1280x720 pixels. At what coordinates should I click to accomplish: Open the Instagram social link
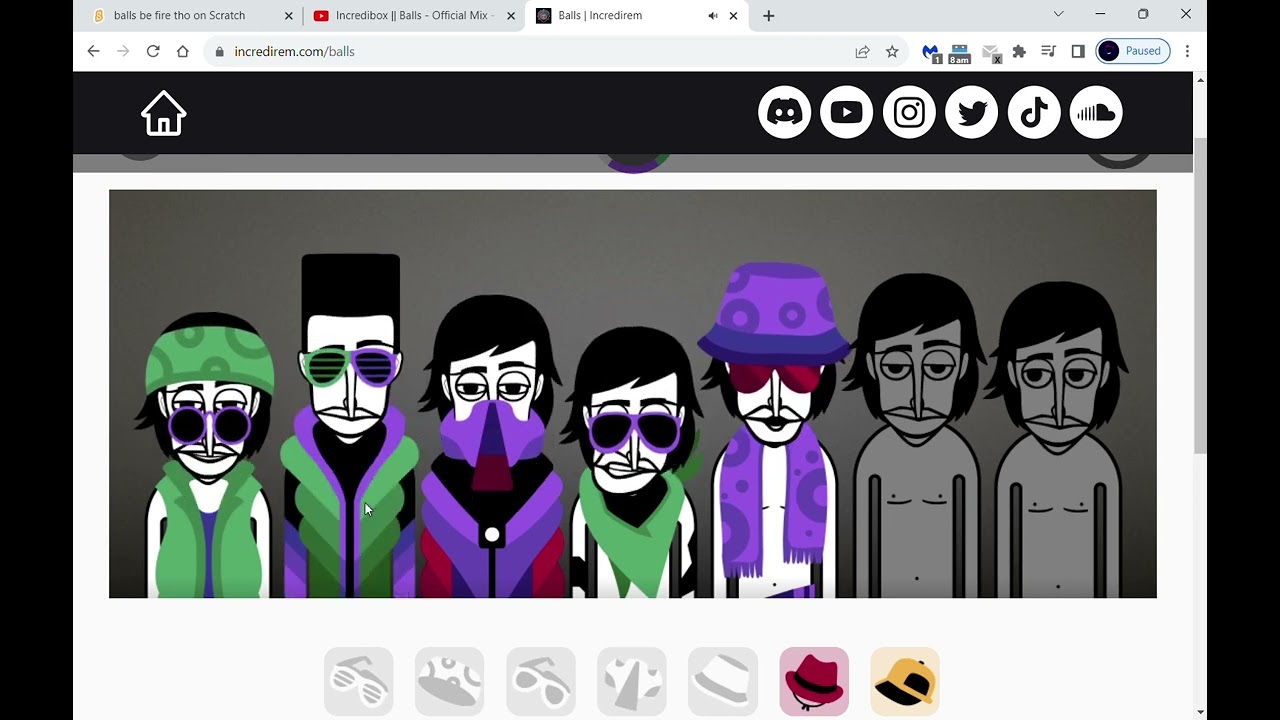pyautogui.click(x=909, y=112)
